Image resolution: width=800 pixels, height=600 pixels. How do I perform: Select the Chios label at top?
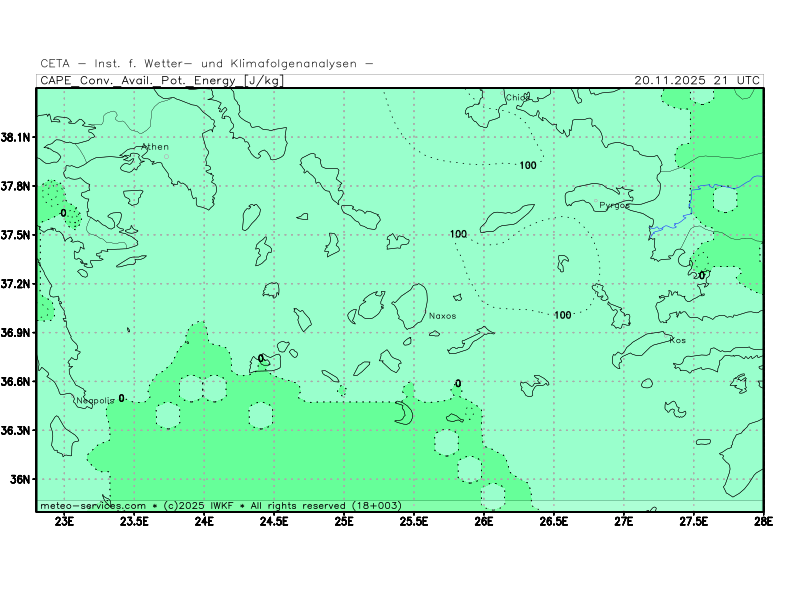[x=517, y=98]
